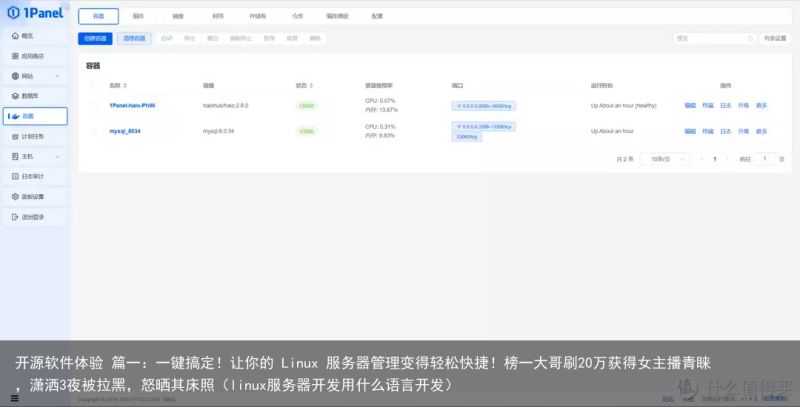Click the 删除 toolbar button
The width and height of the screenshot is (800, 407).
pos(315,38)
